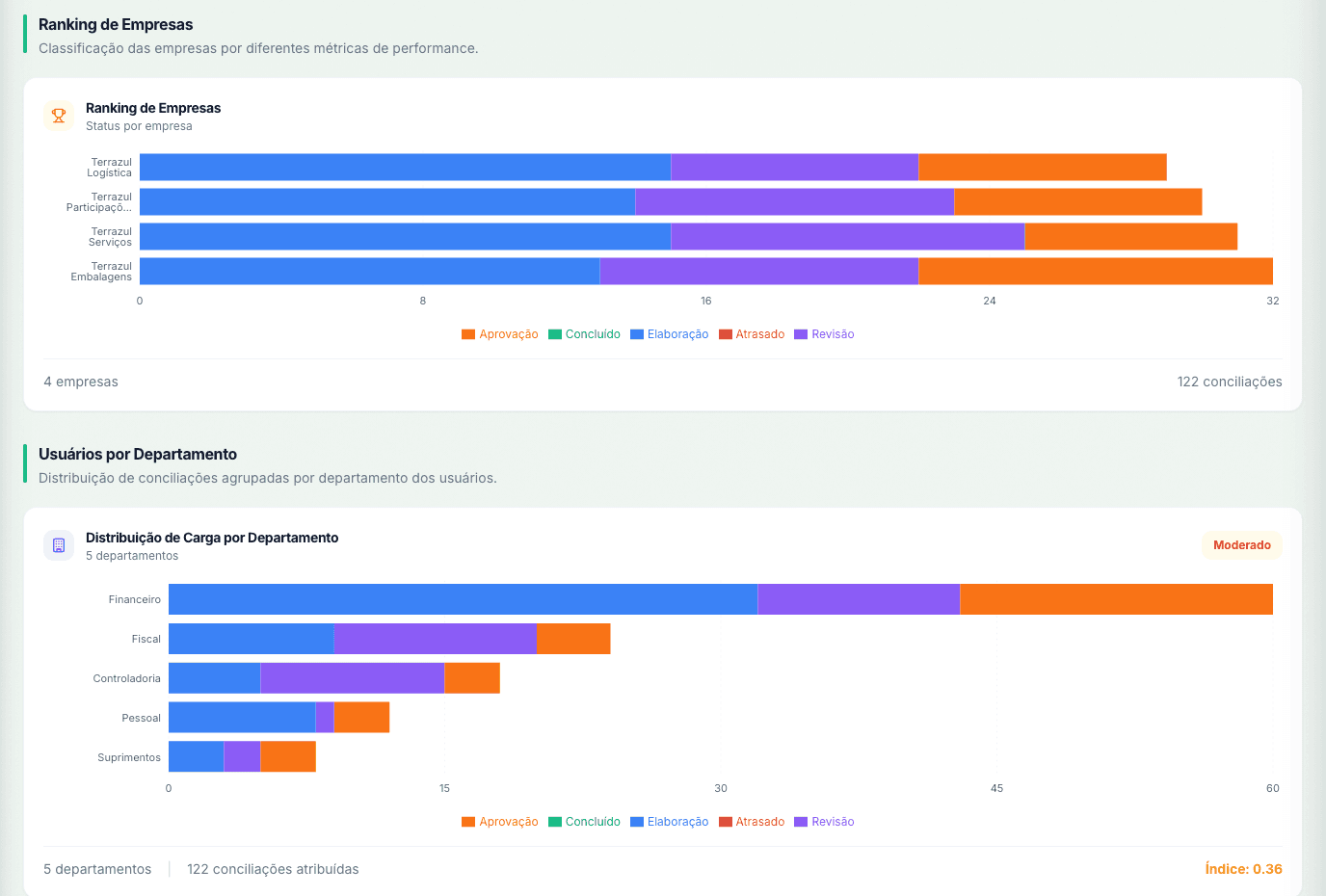This screenshot has height=896, width=1326.
Task: Click orange Aprovação bar of Fiscal
Action: [573, 639]
